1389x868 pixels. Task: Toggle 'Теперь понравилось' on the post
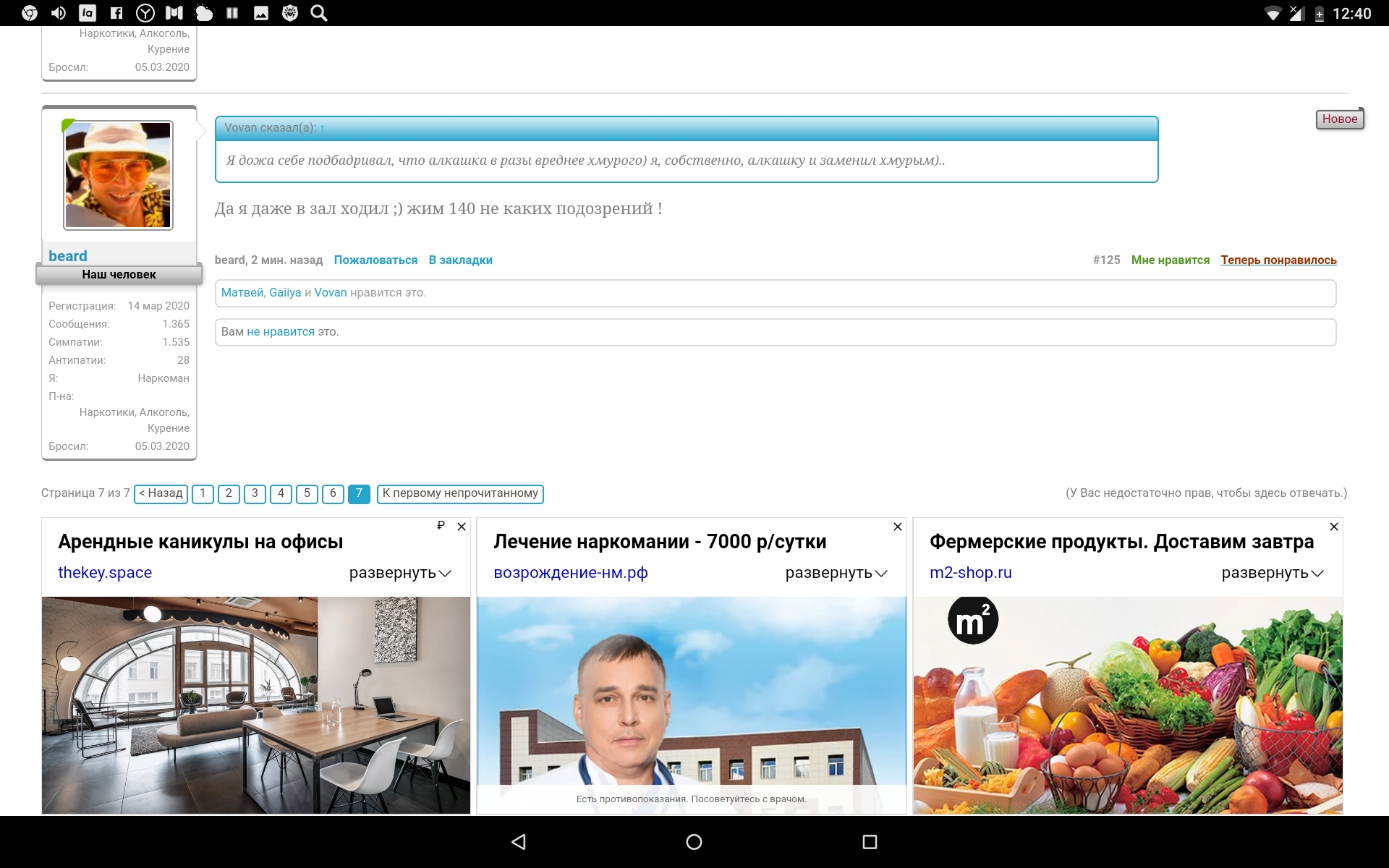point(1278,260)
